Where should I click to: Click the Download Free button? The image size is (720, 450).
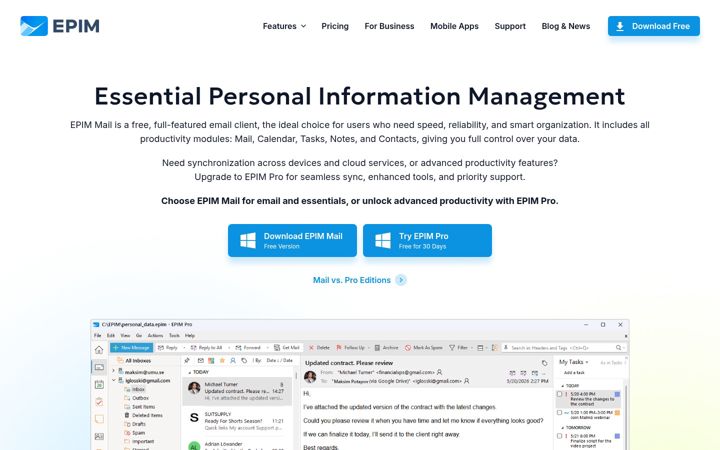click(654, 26)
